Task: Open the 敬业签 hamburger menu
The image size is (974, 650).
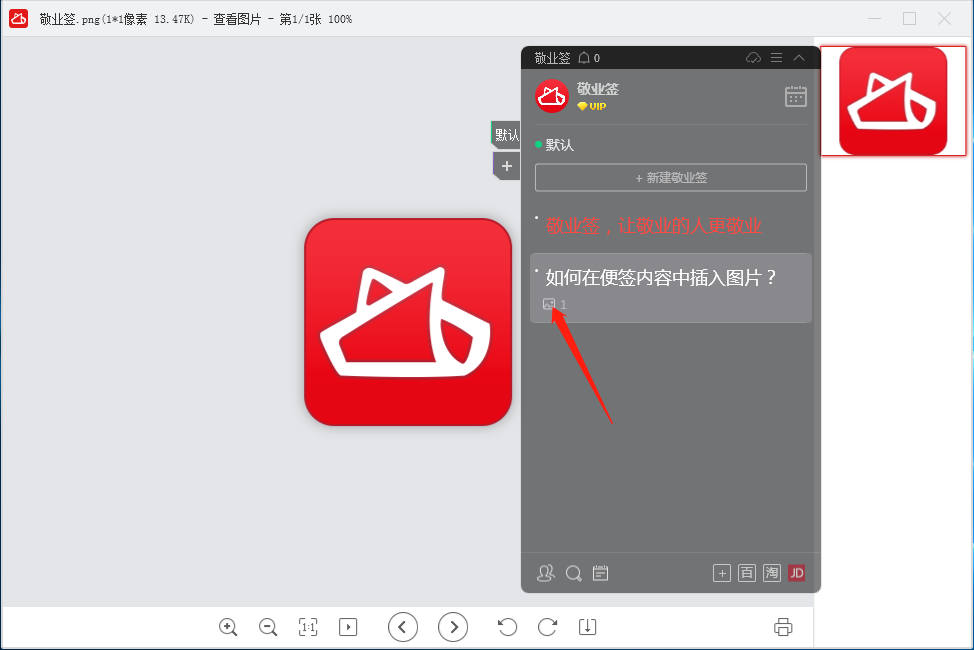Action: pos(776,58)
